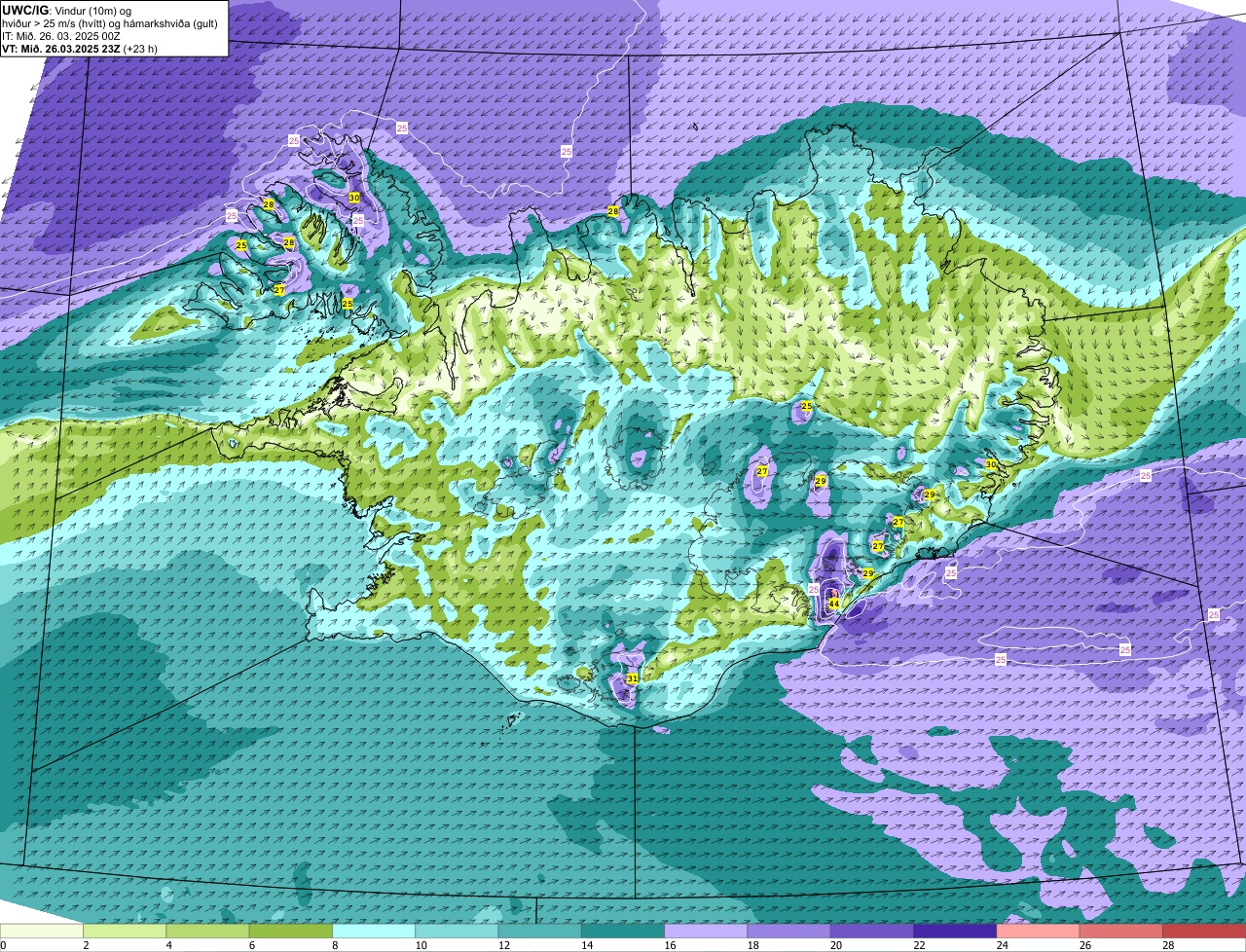The image size is (1246, 952).
Task: Click the 2–4 m/s legend color swatch
Action: click(125, 932)
